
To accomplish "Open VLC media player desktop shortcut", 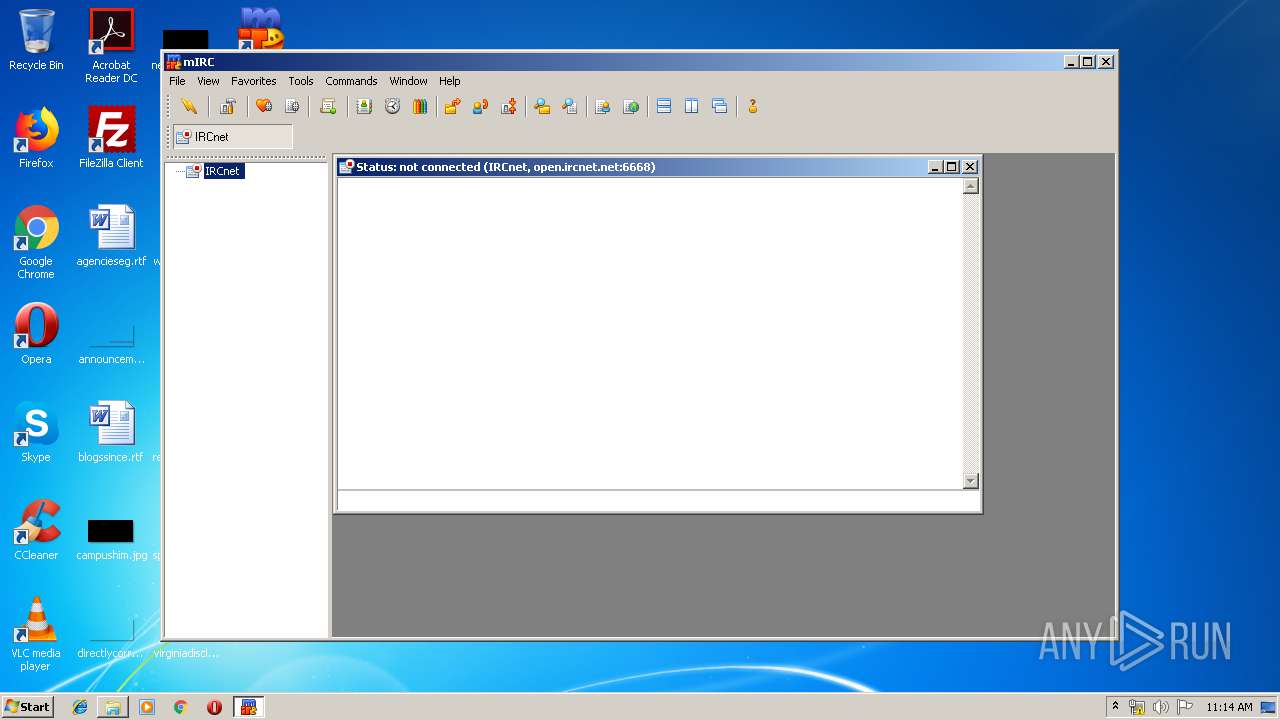I will 36,635.
